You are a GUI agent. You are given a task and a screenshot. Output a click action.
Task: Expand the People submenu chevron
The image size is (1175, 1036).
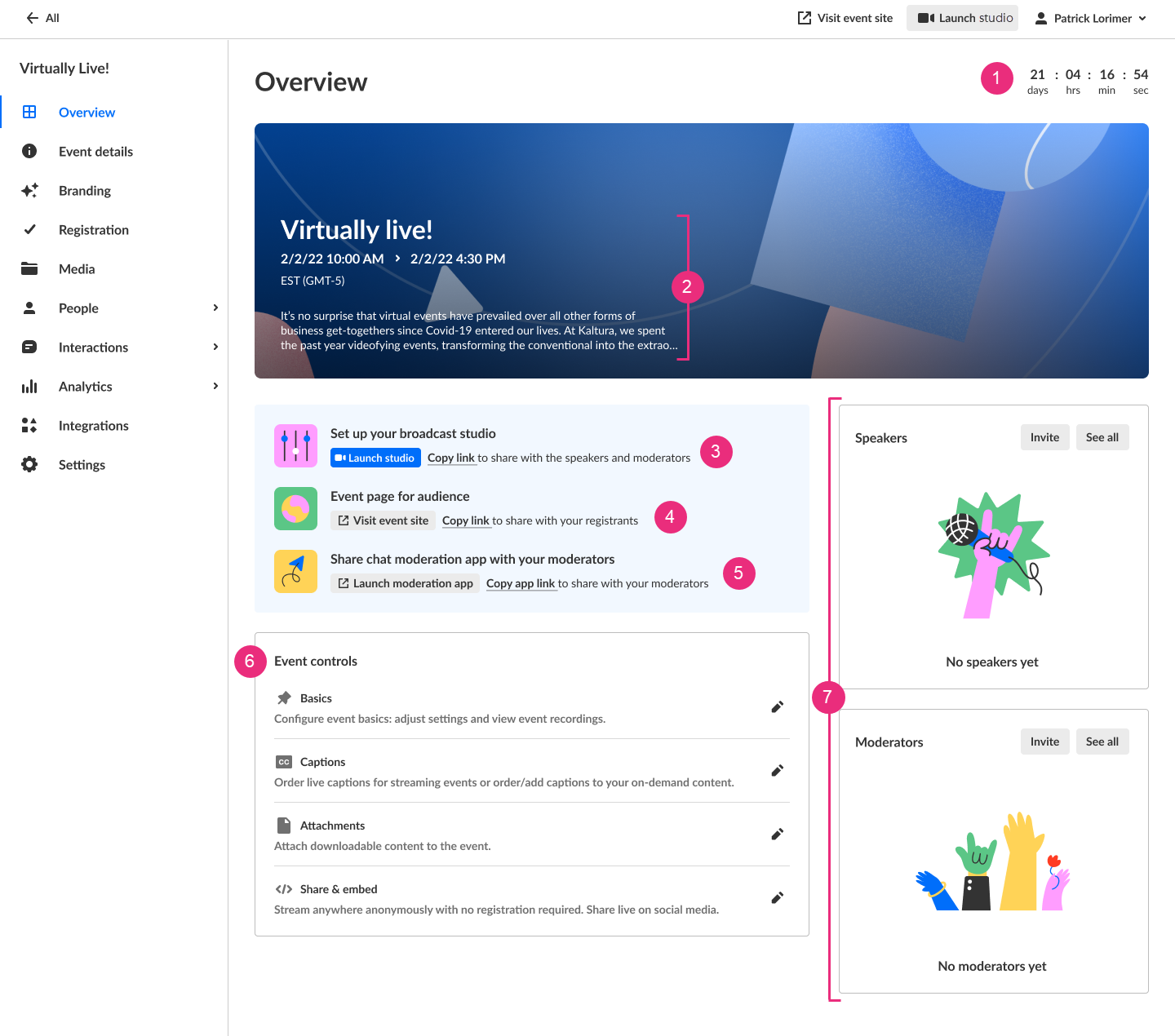215,308
